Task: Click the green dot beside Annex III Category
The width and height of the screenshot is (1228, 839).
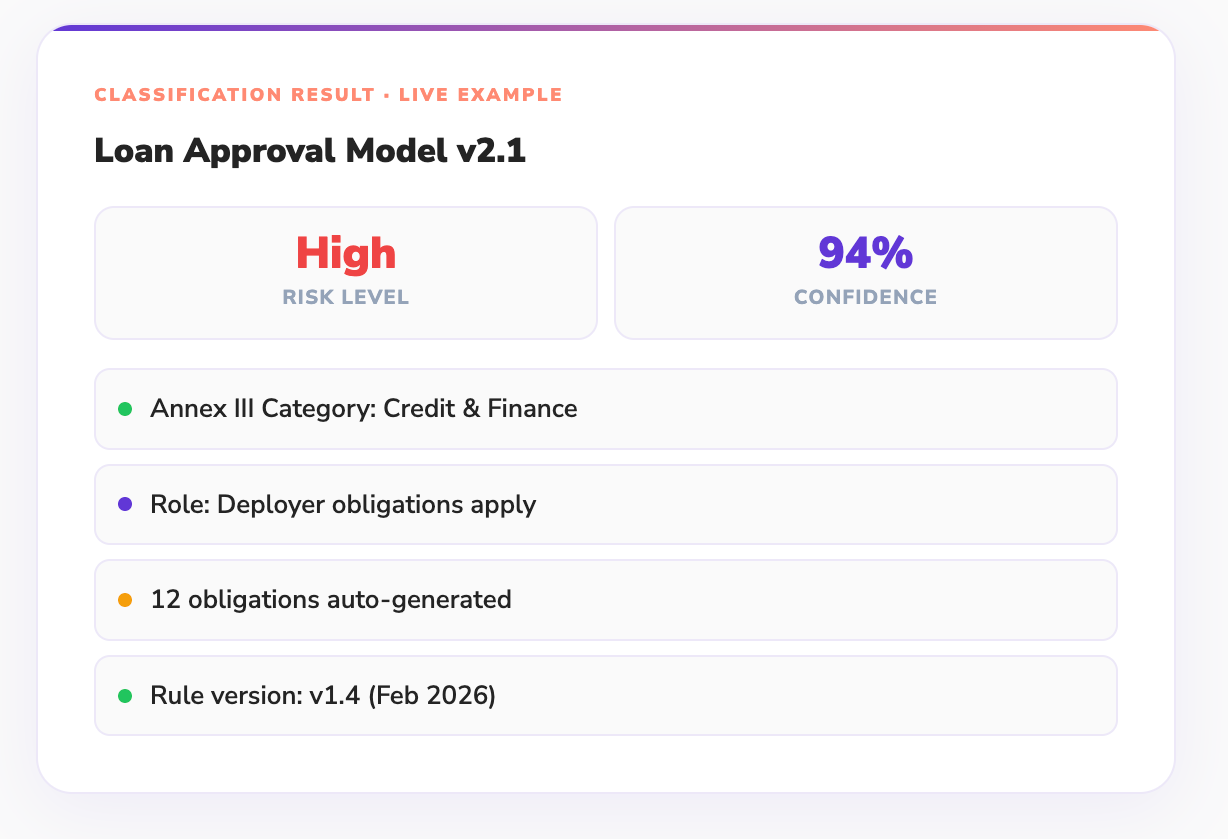Action: point(125,409)
